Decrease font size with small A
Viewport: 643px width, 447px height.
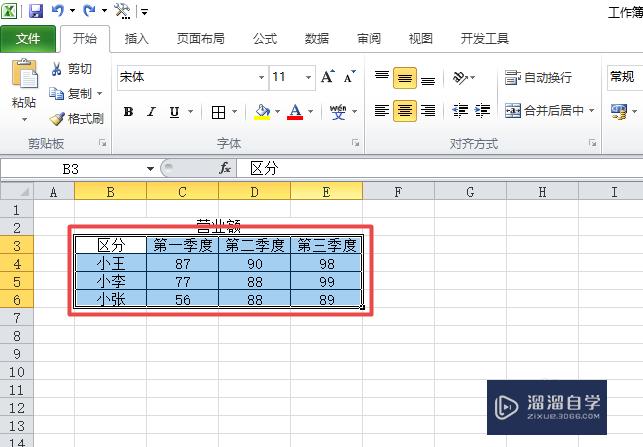click(349, 77)
